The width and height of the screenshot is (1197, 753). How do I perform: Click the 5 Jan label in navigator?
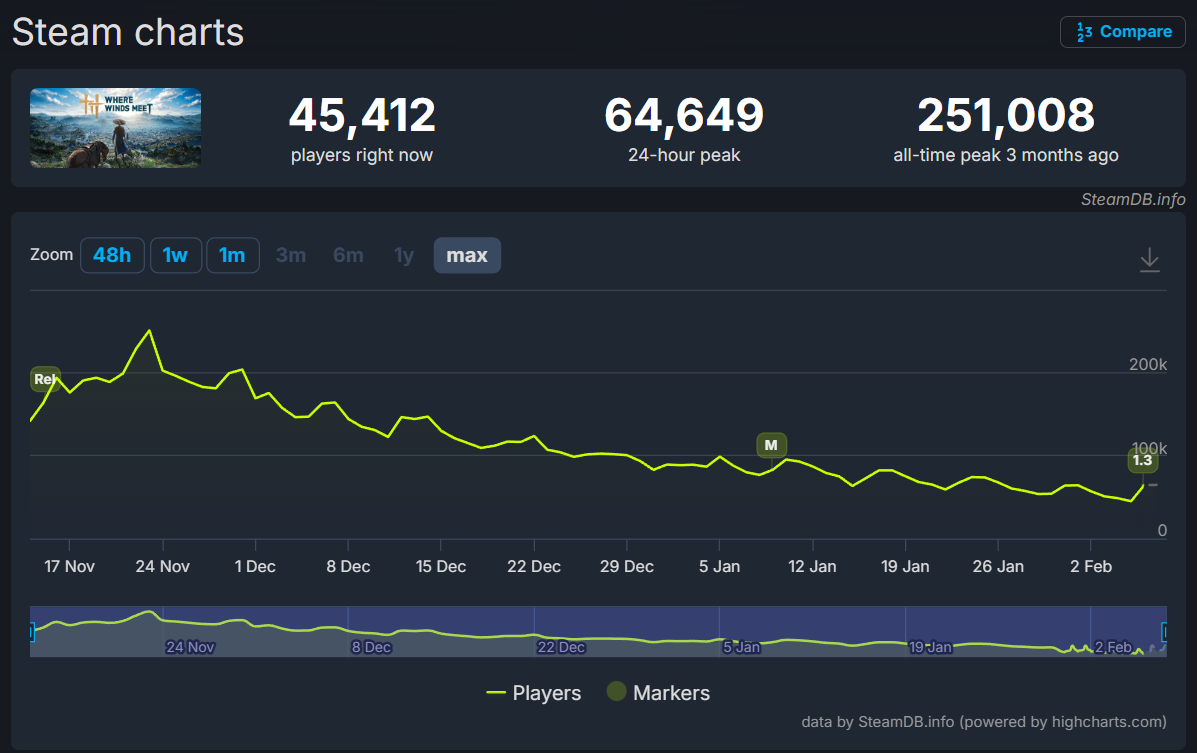742,647
